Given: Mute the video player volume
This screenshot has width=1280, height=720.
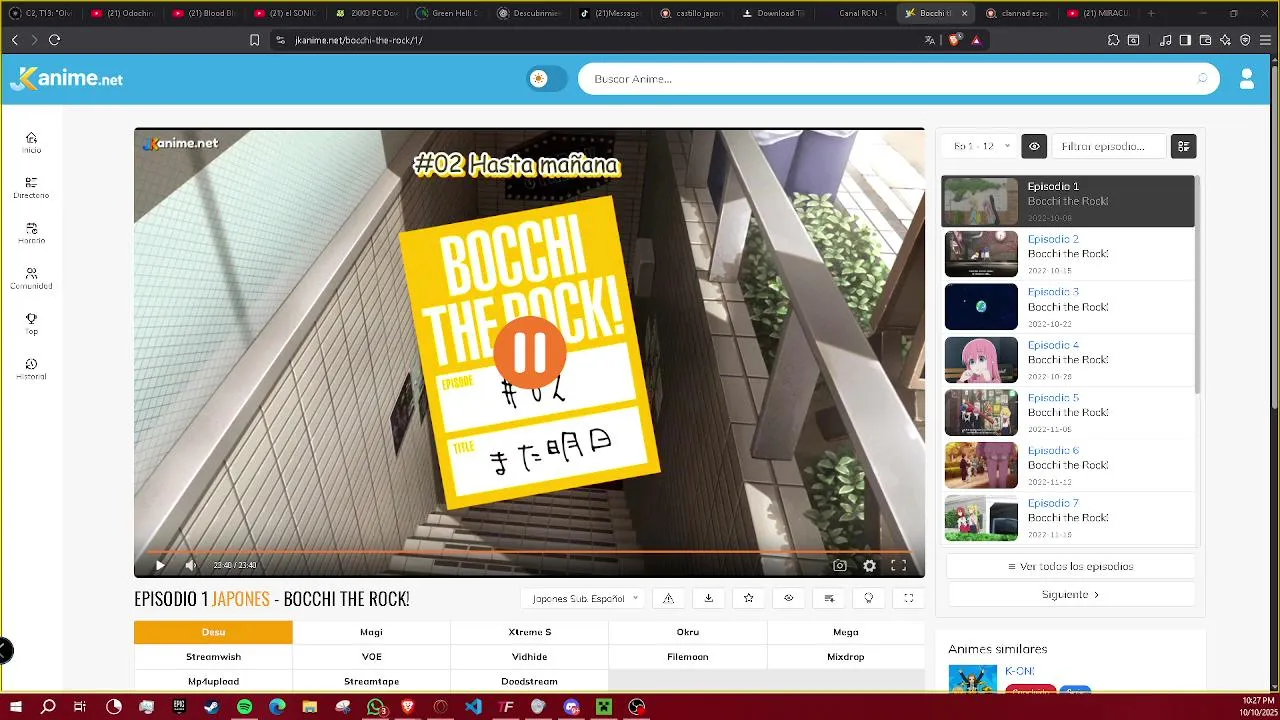Looking at the screenshot, I should [x=190, y=565].
